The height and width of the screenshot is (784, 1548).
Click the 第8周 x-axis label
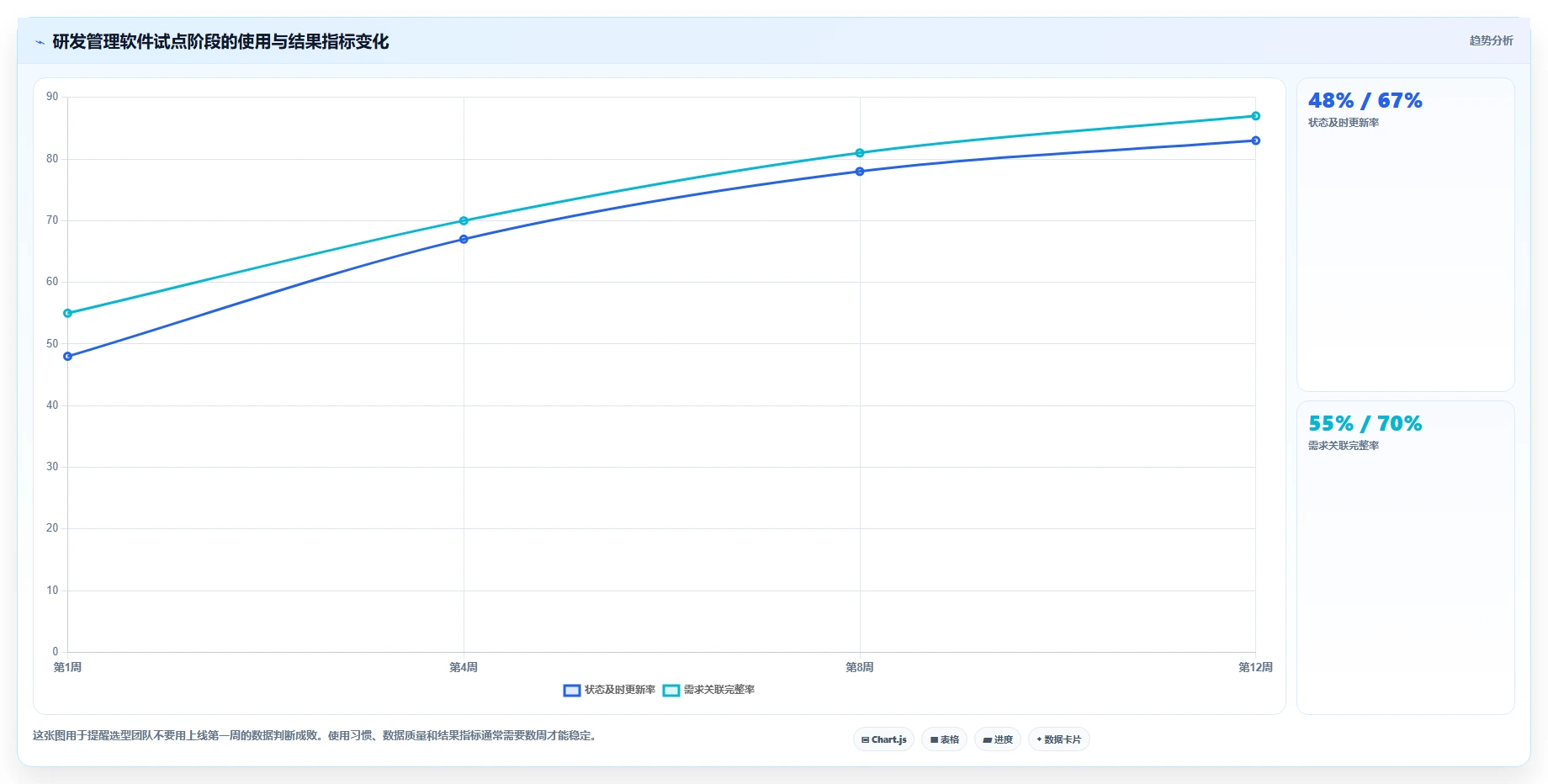[x=860, y=667]
